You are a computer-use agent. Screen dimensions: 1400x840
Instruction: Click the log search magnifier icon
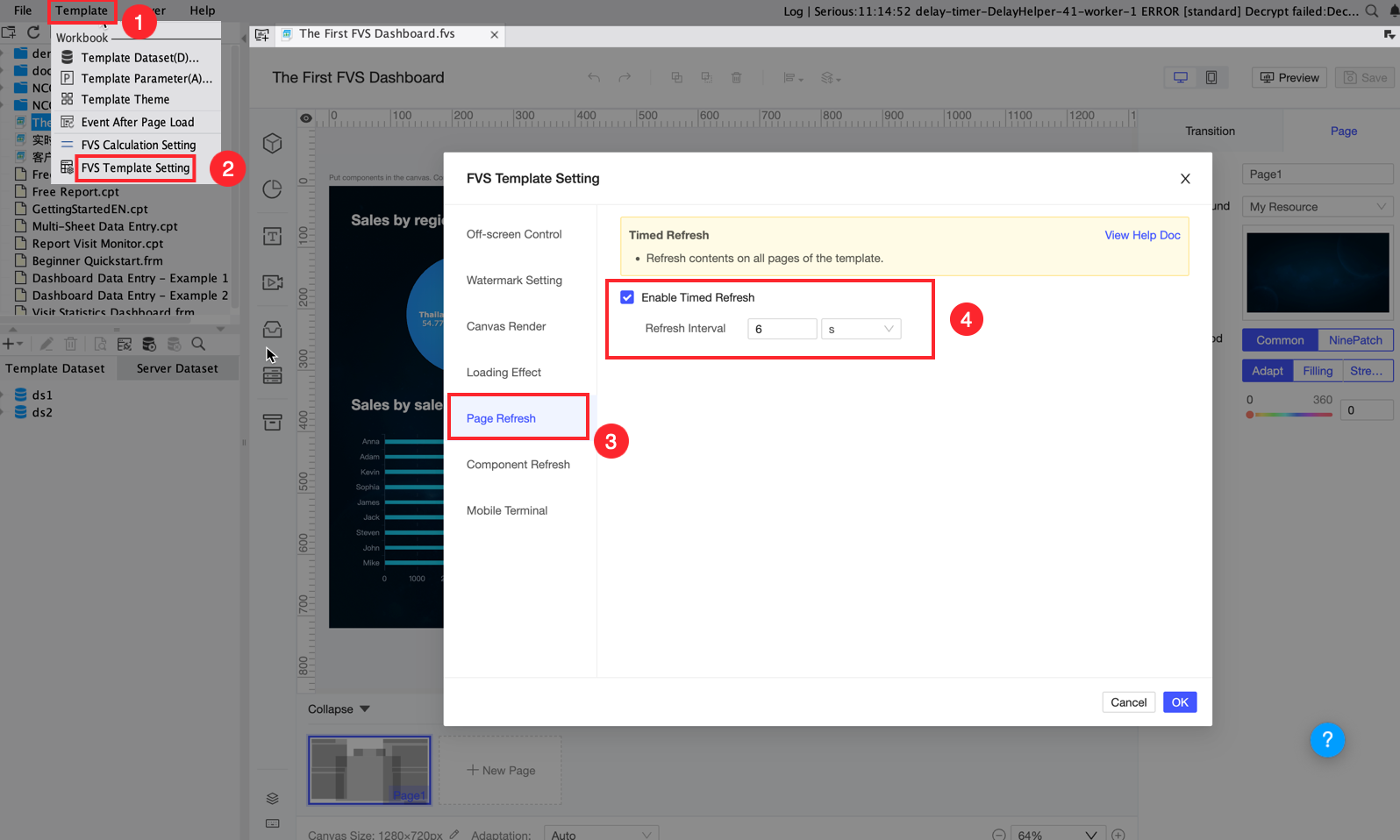1372,11
